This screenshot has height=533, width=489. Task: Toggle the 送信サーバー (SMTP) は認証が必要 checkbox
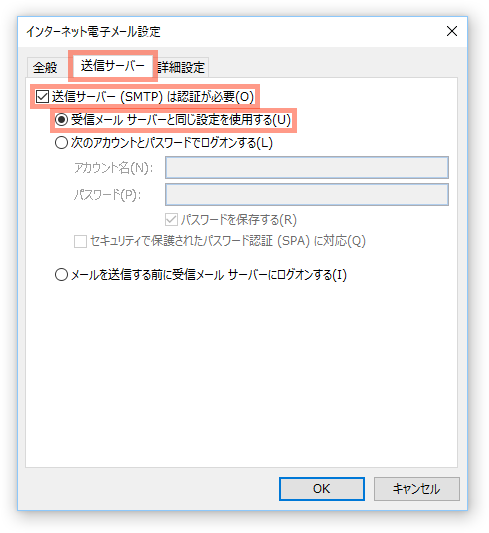click(42, 97)
